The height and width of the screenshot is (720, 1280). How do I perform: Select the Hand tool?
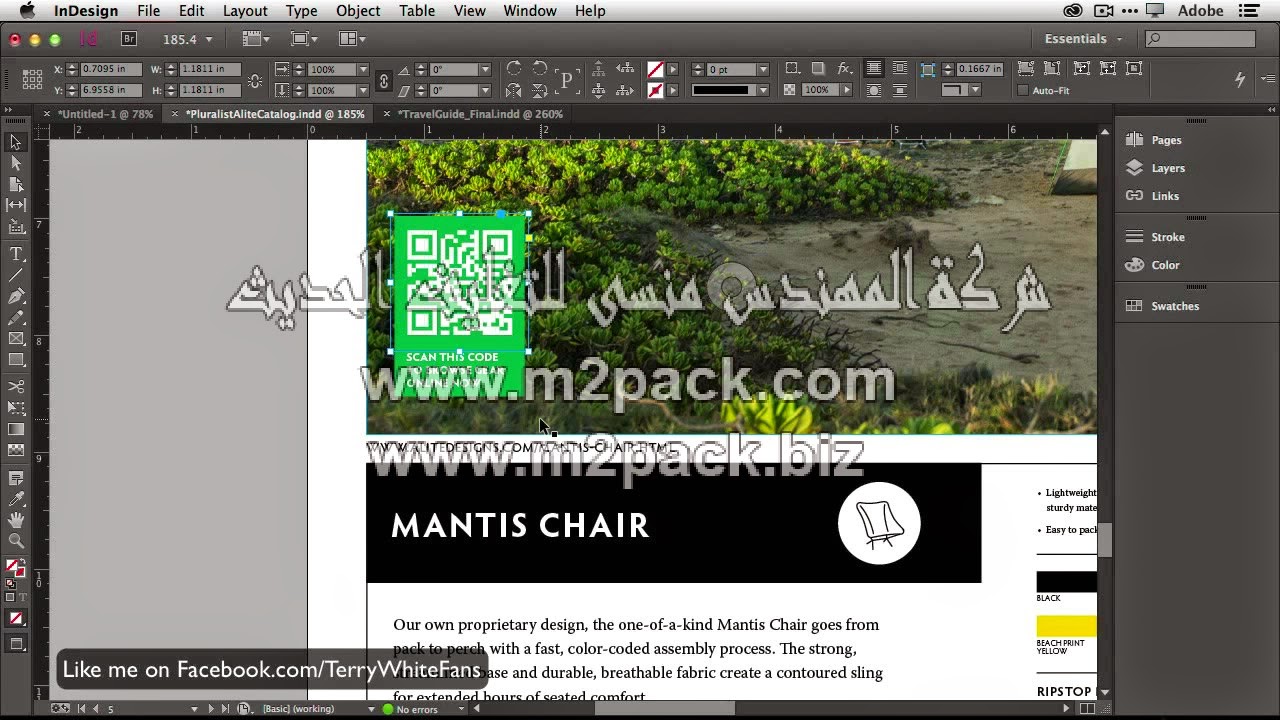pyautogui.click(x=15, y=520)
